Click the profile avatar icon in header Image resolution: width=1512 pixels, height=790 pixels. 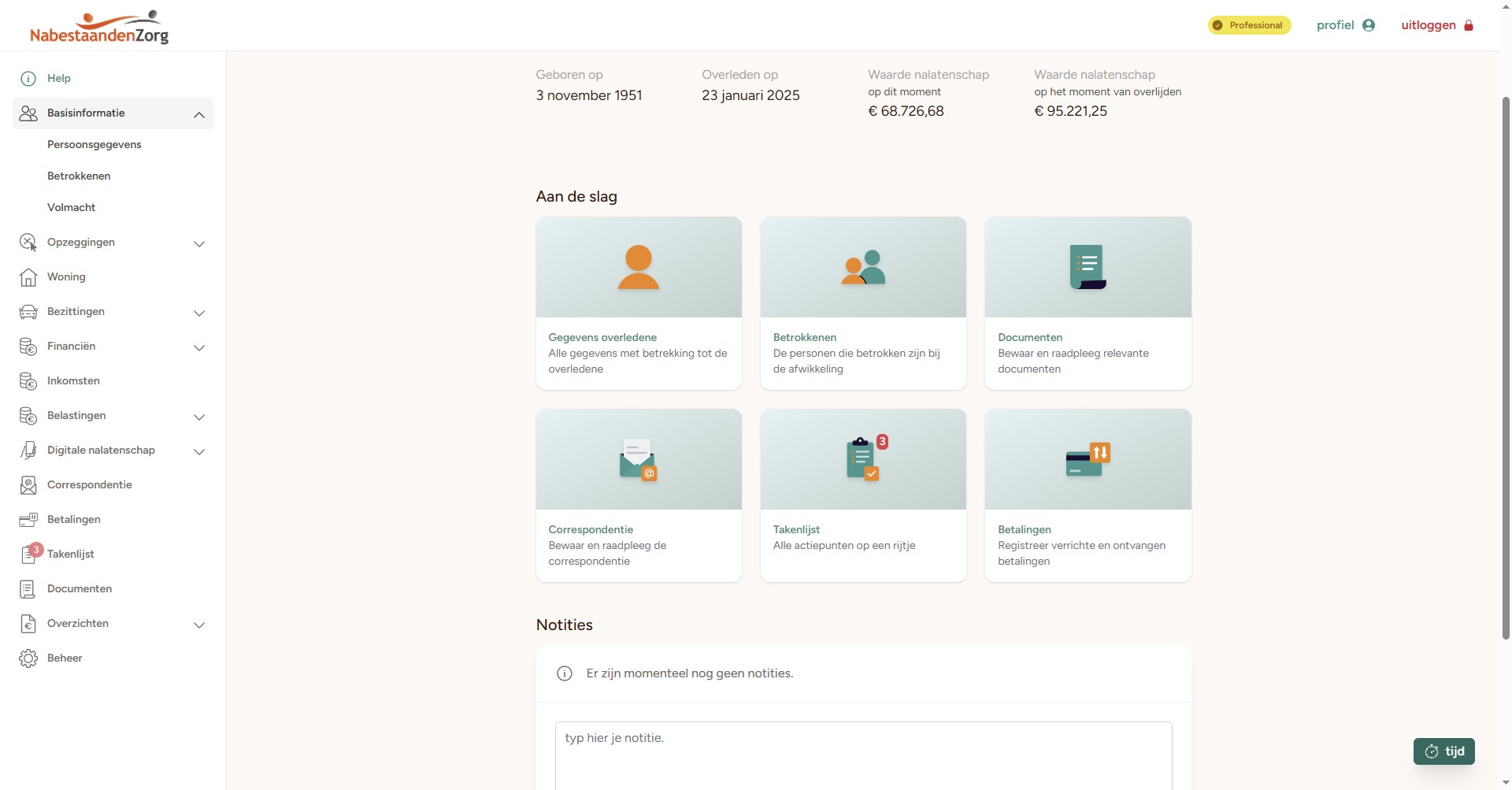coord(1369,25)
